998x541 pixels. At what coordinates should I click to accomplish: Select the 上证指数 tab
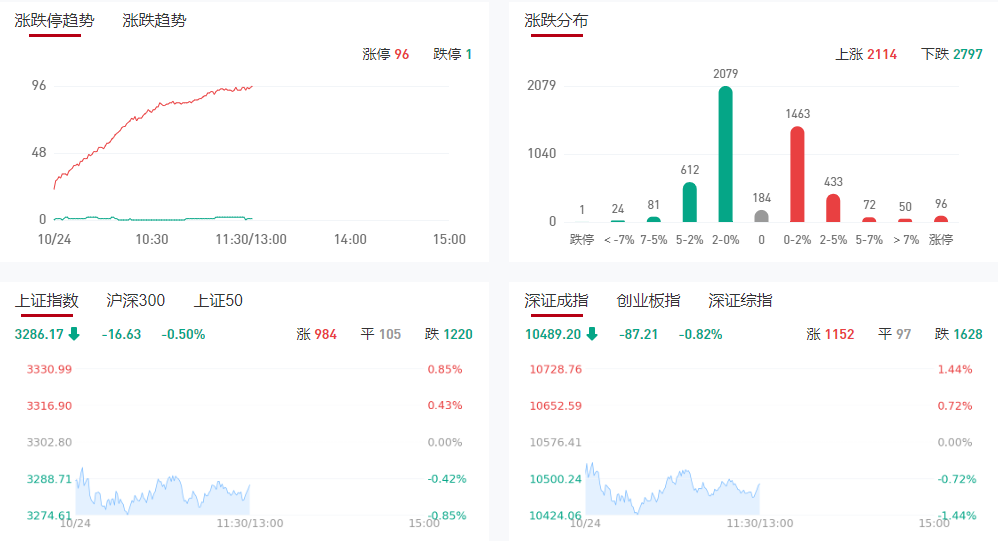tap(47, 300)
